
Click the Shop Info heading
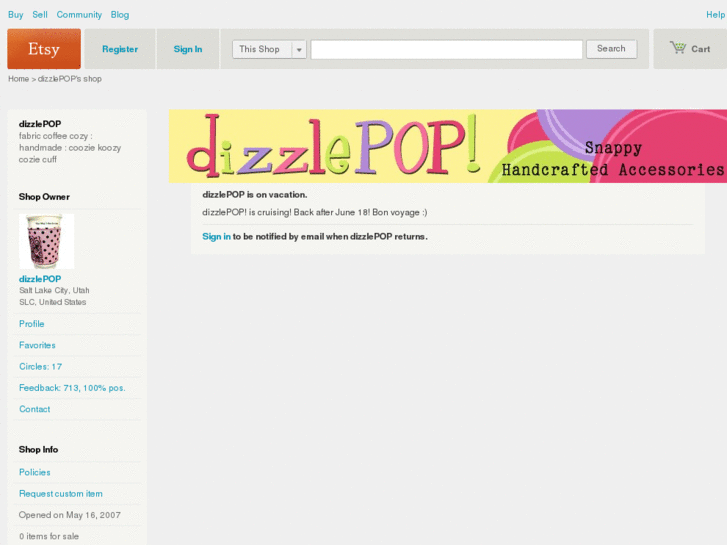[38, 449]
